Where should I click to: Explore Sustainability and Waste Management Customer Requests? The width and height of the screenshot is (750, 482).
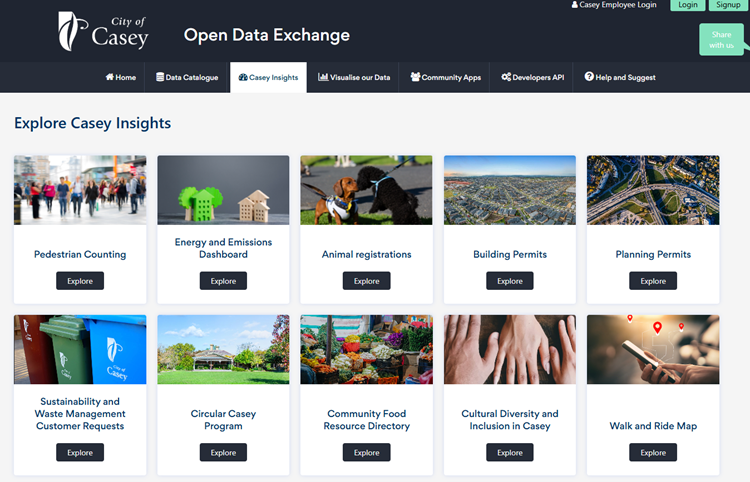[x=80, y=452]
